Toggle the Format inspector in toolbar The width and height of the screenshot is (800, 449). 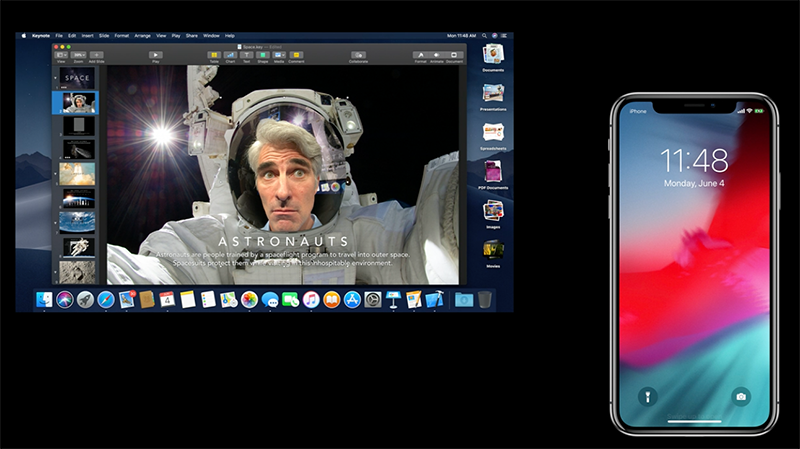[420, 55]
